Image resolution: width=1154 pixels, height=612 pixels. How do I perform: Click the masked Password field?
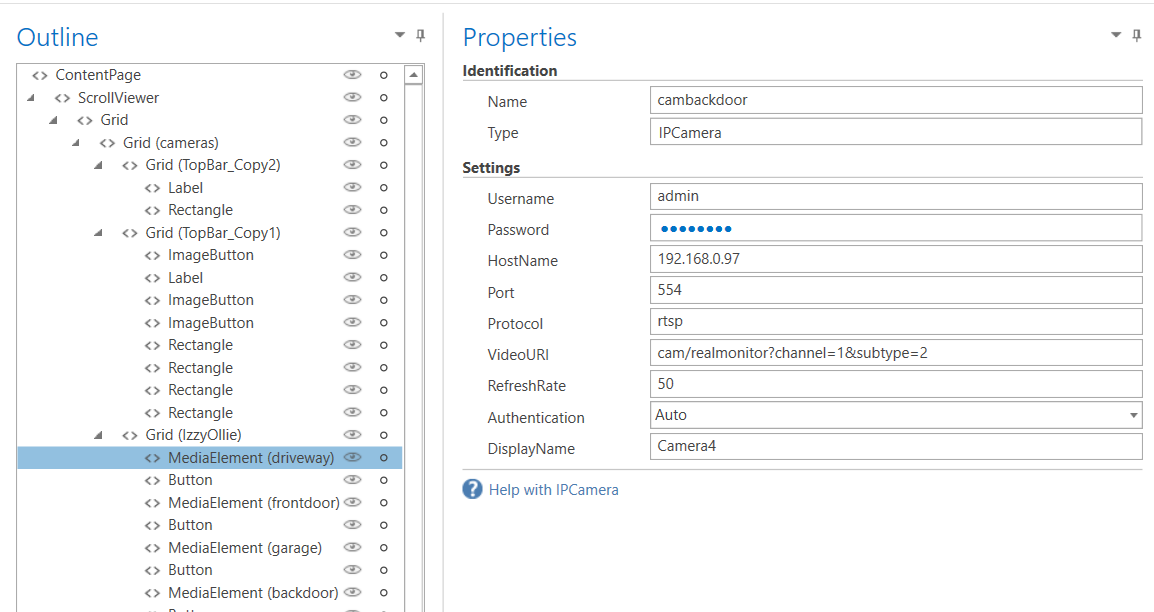[x=896, y=228]
